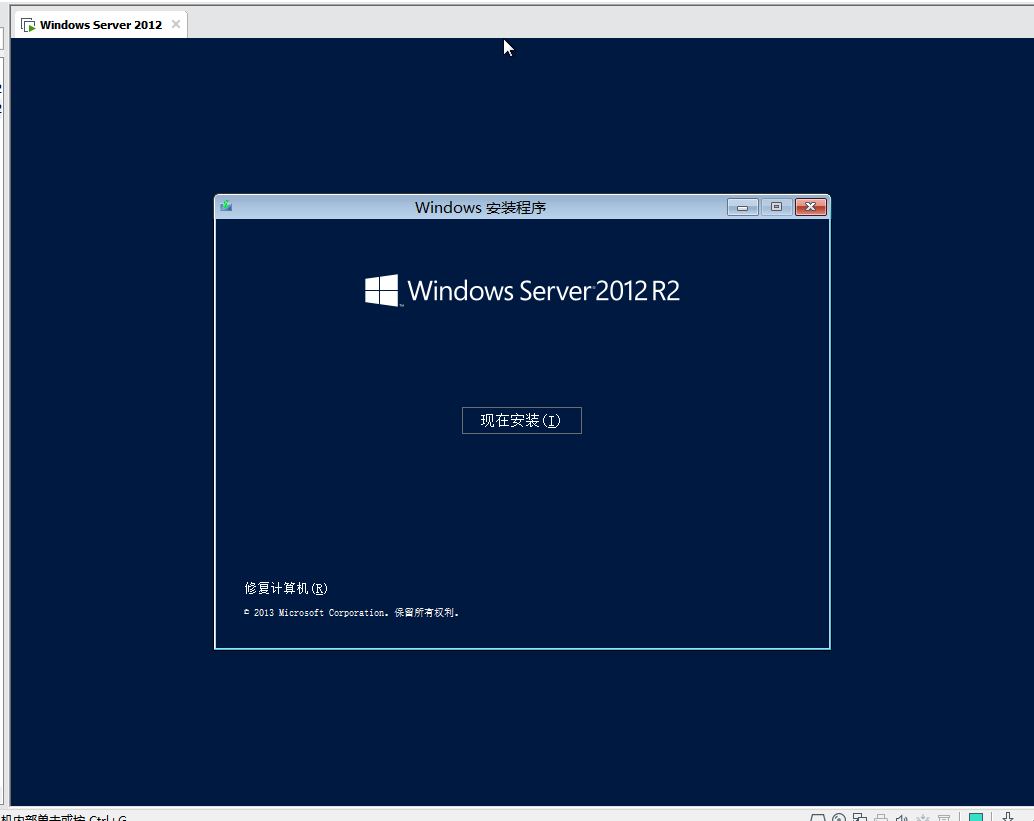Click the network adapter status icon

coord(861,818)
